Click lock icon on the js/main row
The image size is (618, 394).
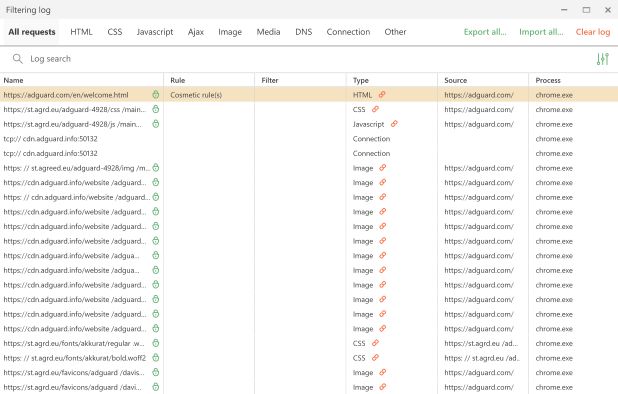[x=156, y=124]
